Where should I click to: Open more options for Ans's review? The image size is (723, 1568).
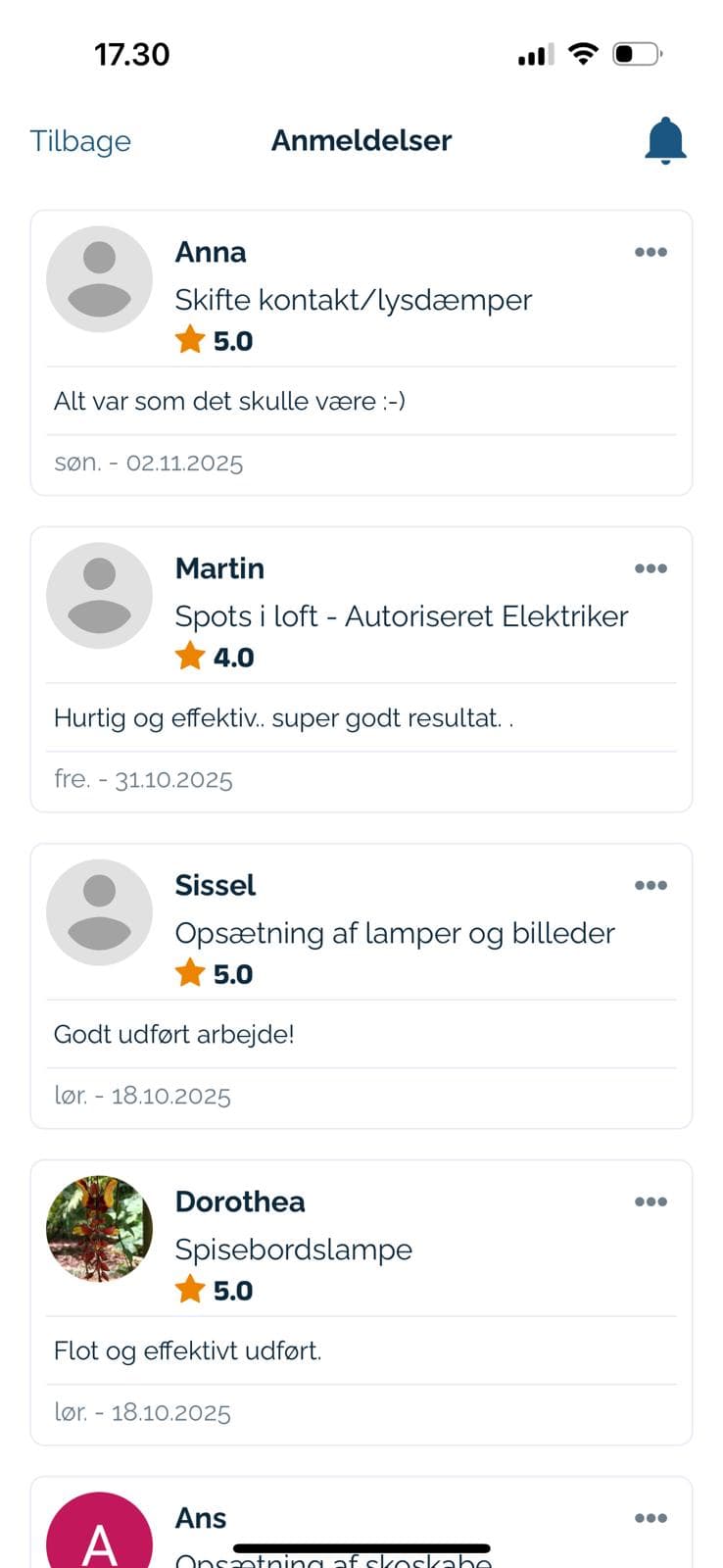[651, 1519]
